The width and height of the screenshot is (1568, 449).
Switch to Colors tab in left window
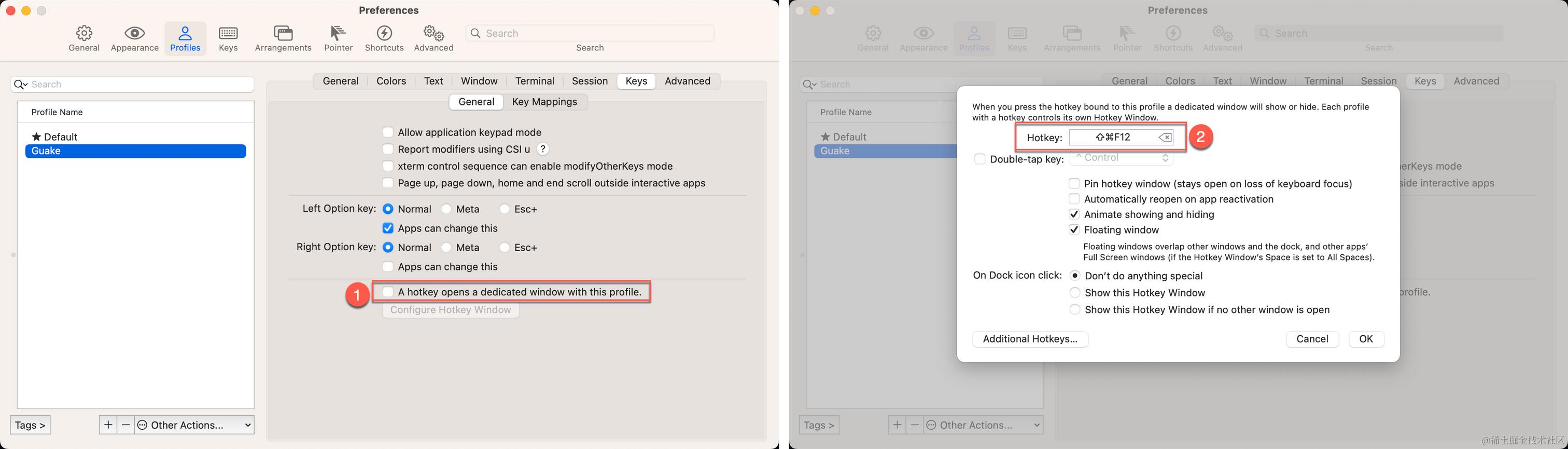coord(391,81)
